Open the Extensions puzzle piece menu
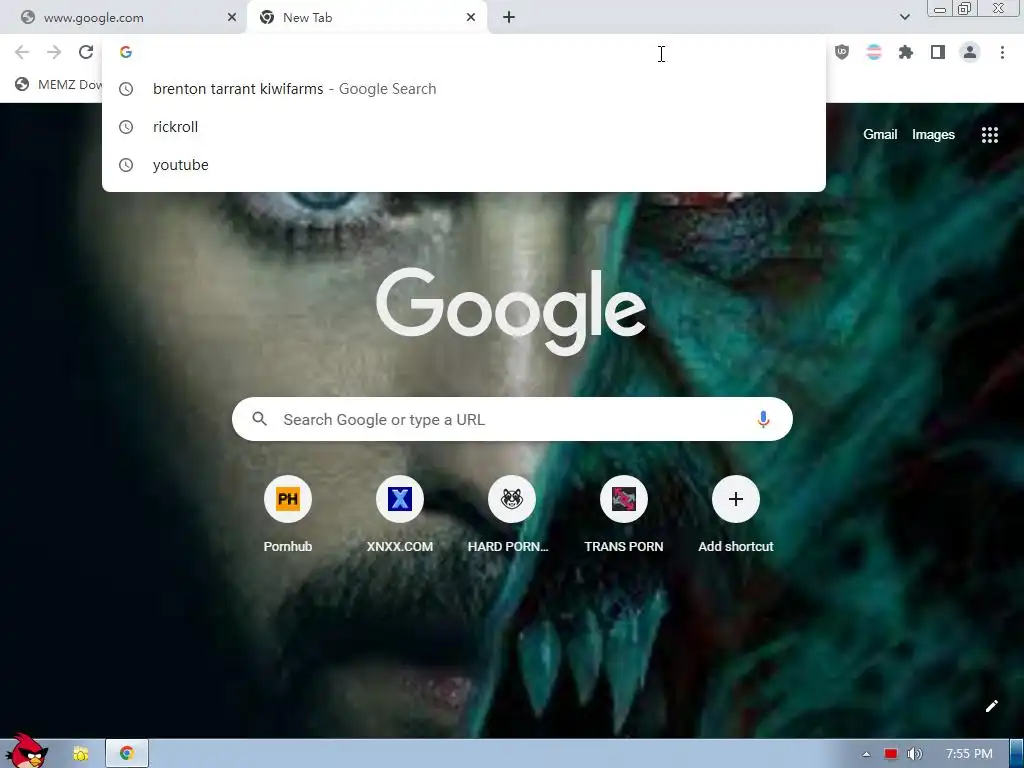The image size is (1024, 768). [x=906, y=52]
